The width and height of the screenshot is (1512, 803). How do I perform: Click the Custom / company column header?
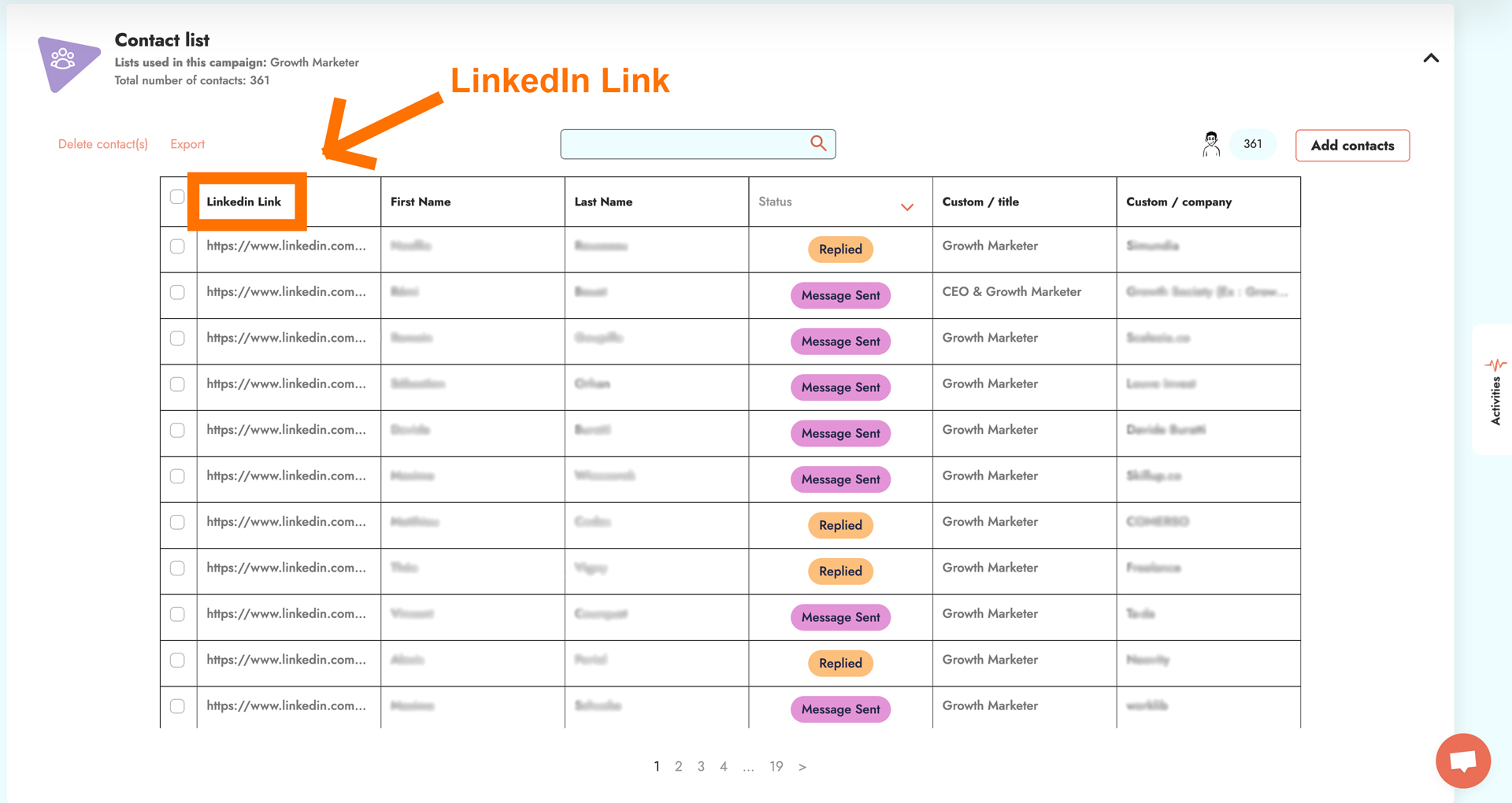tap(1179, 202)
